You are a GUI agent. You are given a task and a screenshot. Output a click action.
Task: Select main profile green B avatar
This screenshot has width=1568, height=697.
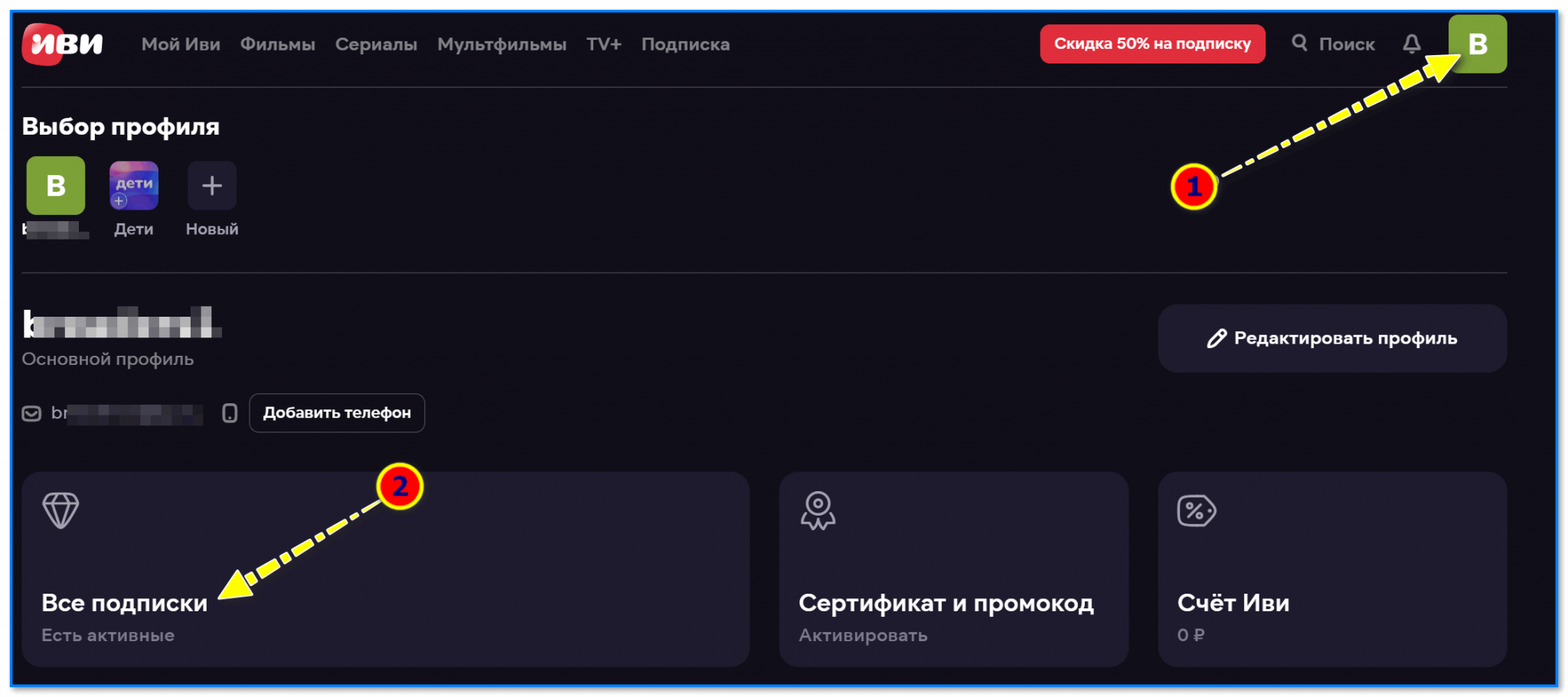coord(56,186)
